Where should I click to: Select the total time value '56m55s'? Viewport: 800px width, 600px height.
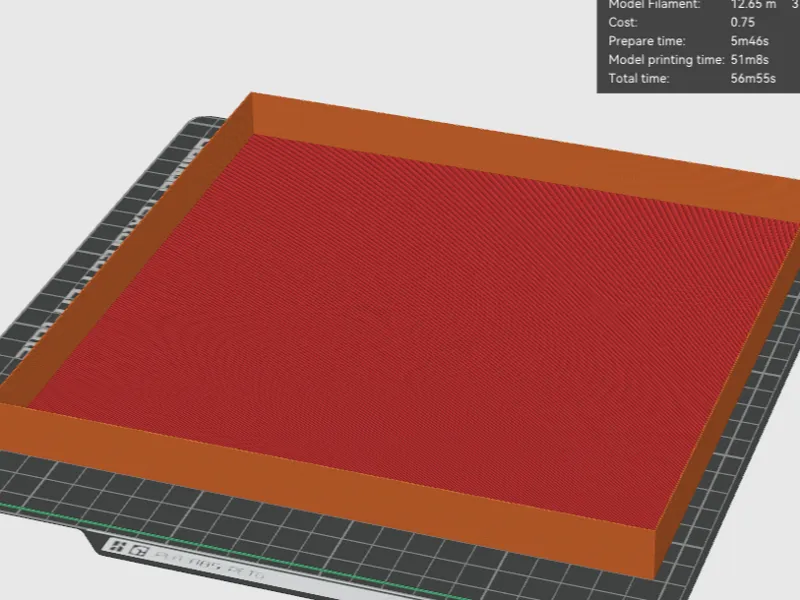click(753, 79)
